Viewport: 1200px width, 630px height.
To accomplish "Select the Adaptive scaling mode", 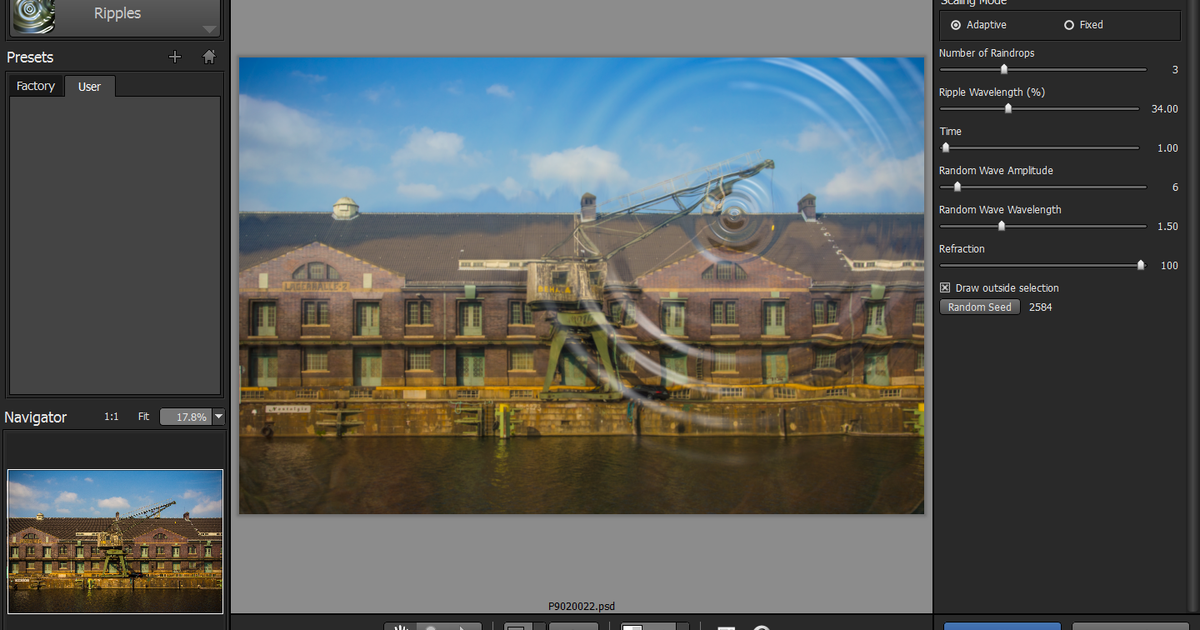I will coord(979,25).
